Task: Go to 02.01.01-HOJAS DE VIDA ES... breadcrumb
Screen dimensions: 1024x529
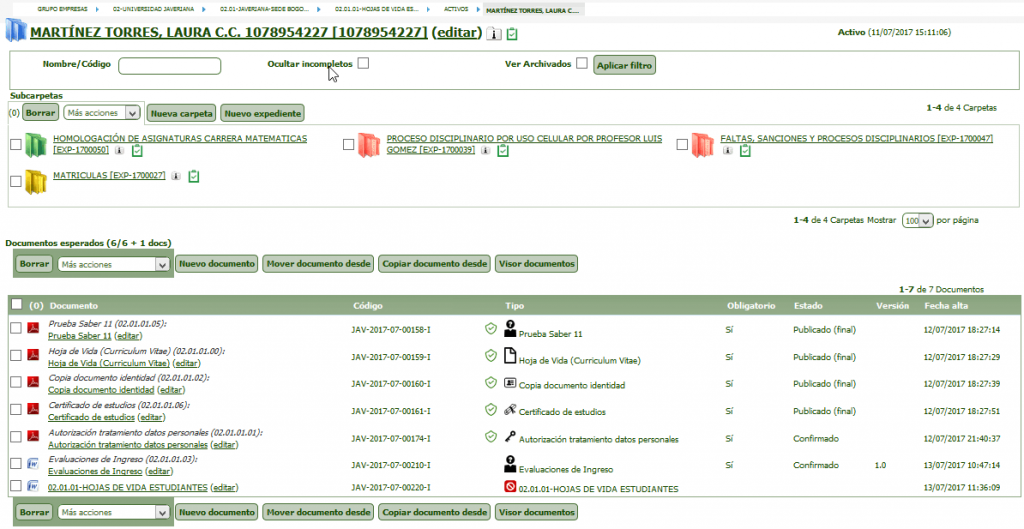Action: coord(377,10)
